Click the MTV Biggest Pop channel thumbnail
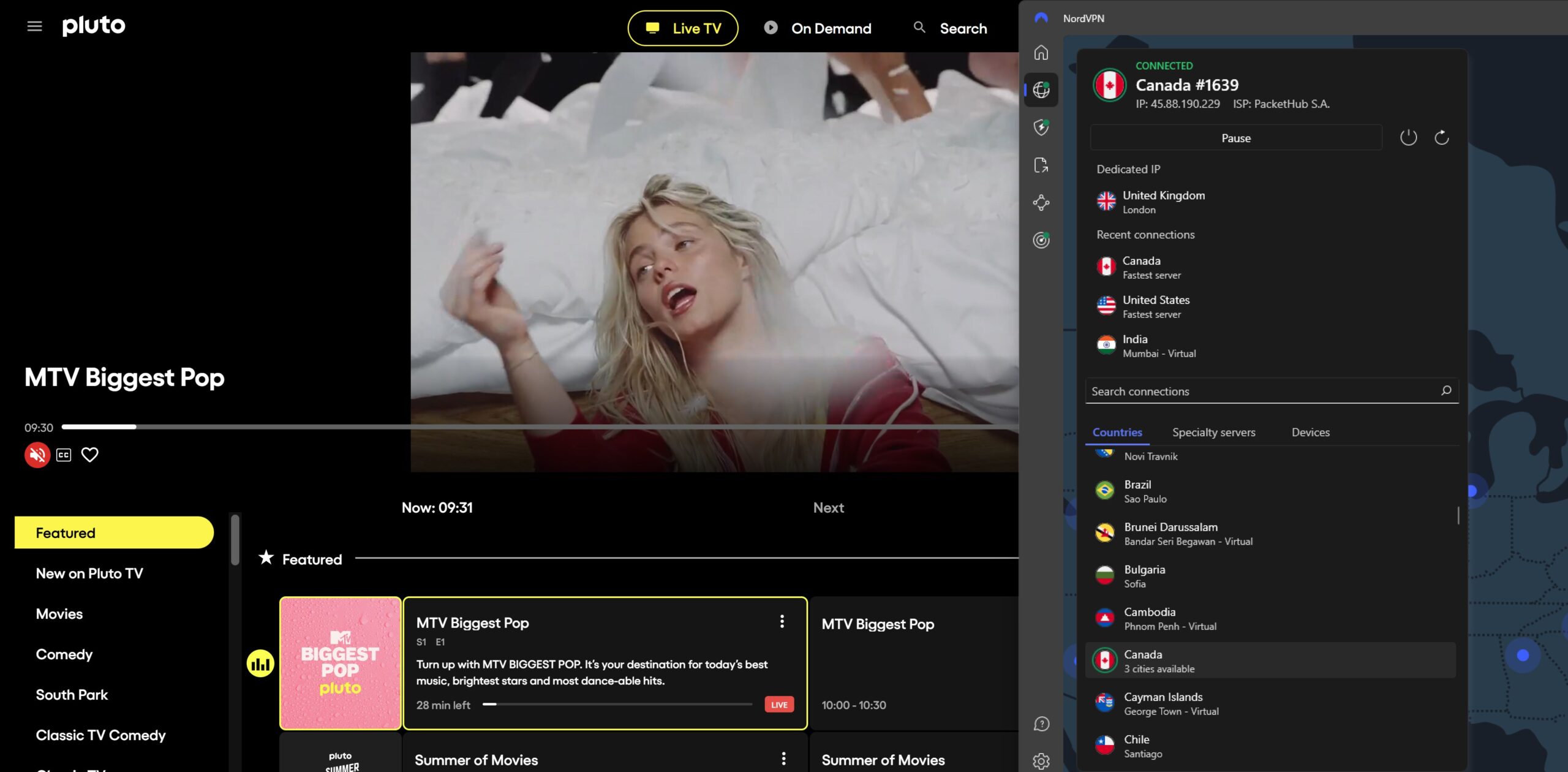1568x772 pixels. 341,664
